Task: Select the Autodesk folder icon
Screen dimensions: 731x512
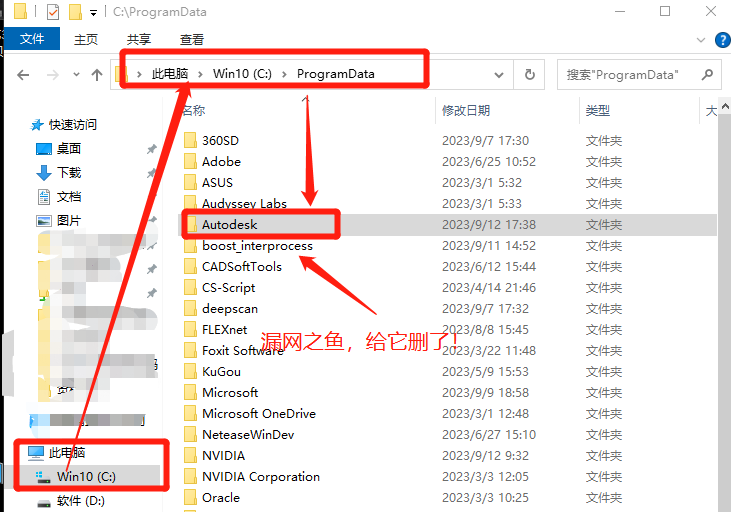Action: click(190, 225)
